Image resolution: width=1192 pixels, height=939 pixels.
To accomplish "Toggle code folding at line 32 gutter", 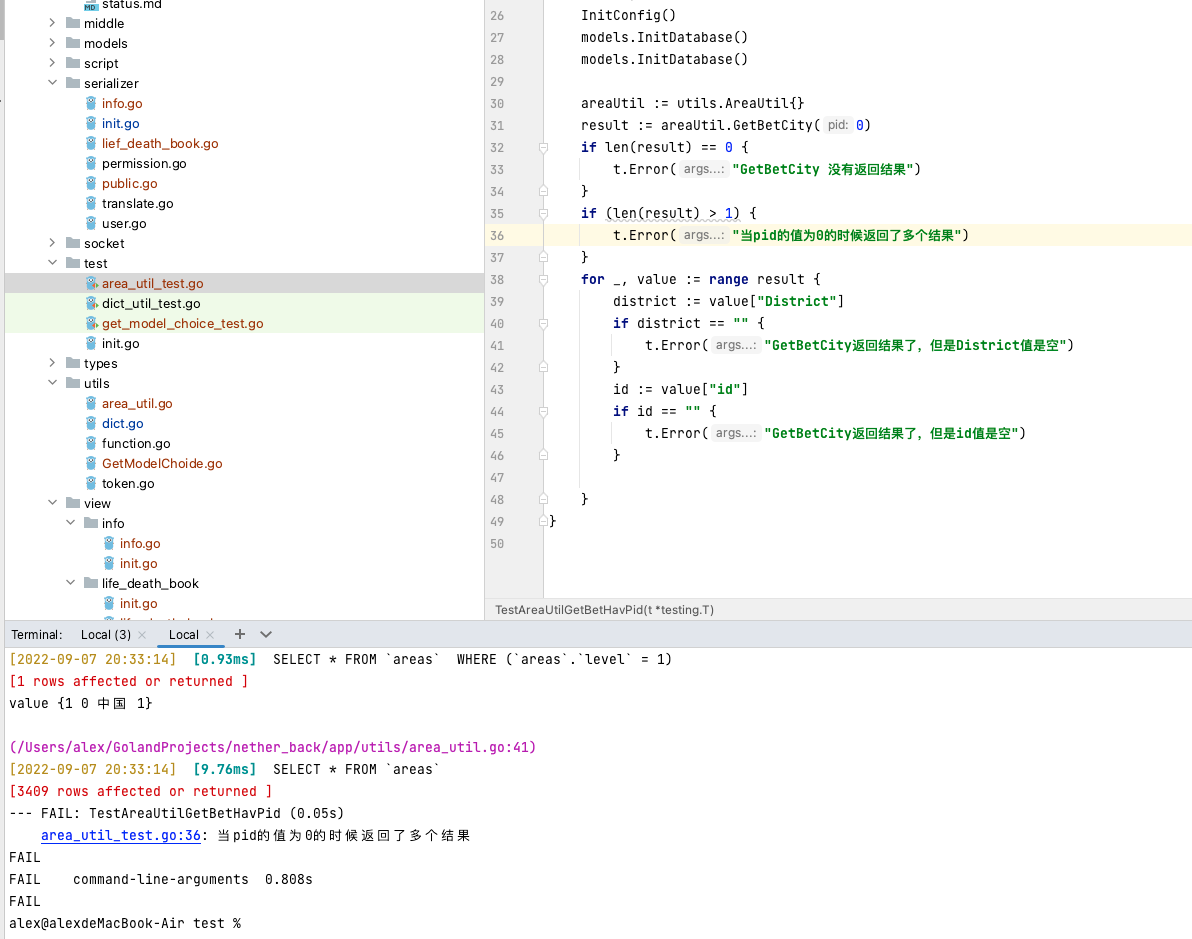I will coord(543,147).
